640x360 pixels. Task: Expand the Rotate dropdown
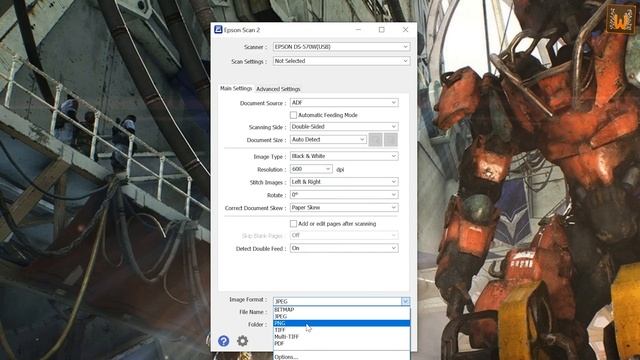(x=344, y=195)
